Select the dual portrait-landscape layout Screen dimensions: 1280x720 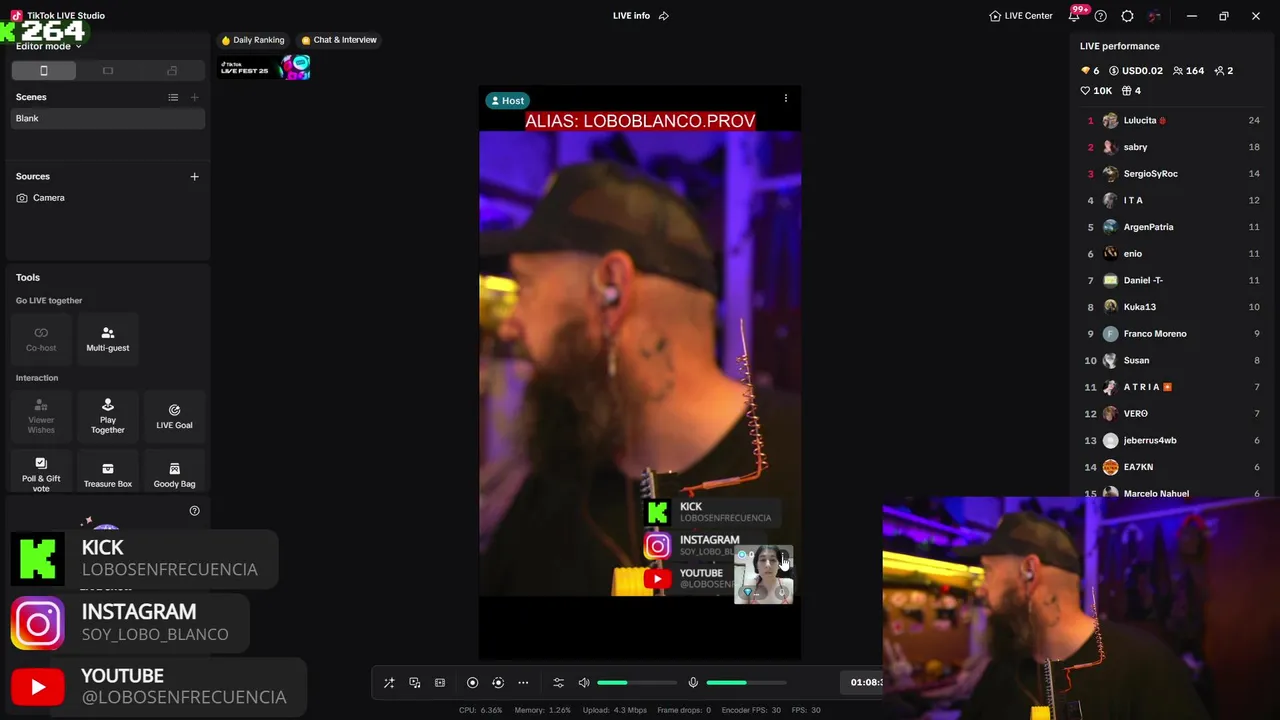click(172, 70)
